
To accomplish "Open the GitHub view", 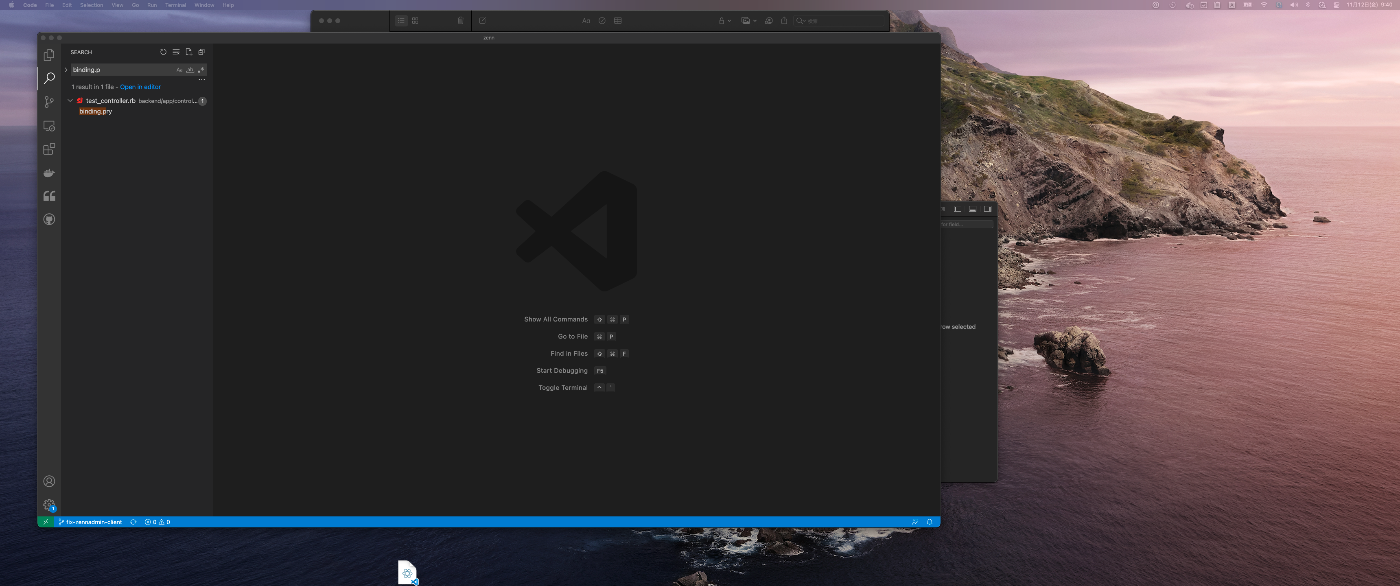I will click(49, 219).
